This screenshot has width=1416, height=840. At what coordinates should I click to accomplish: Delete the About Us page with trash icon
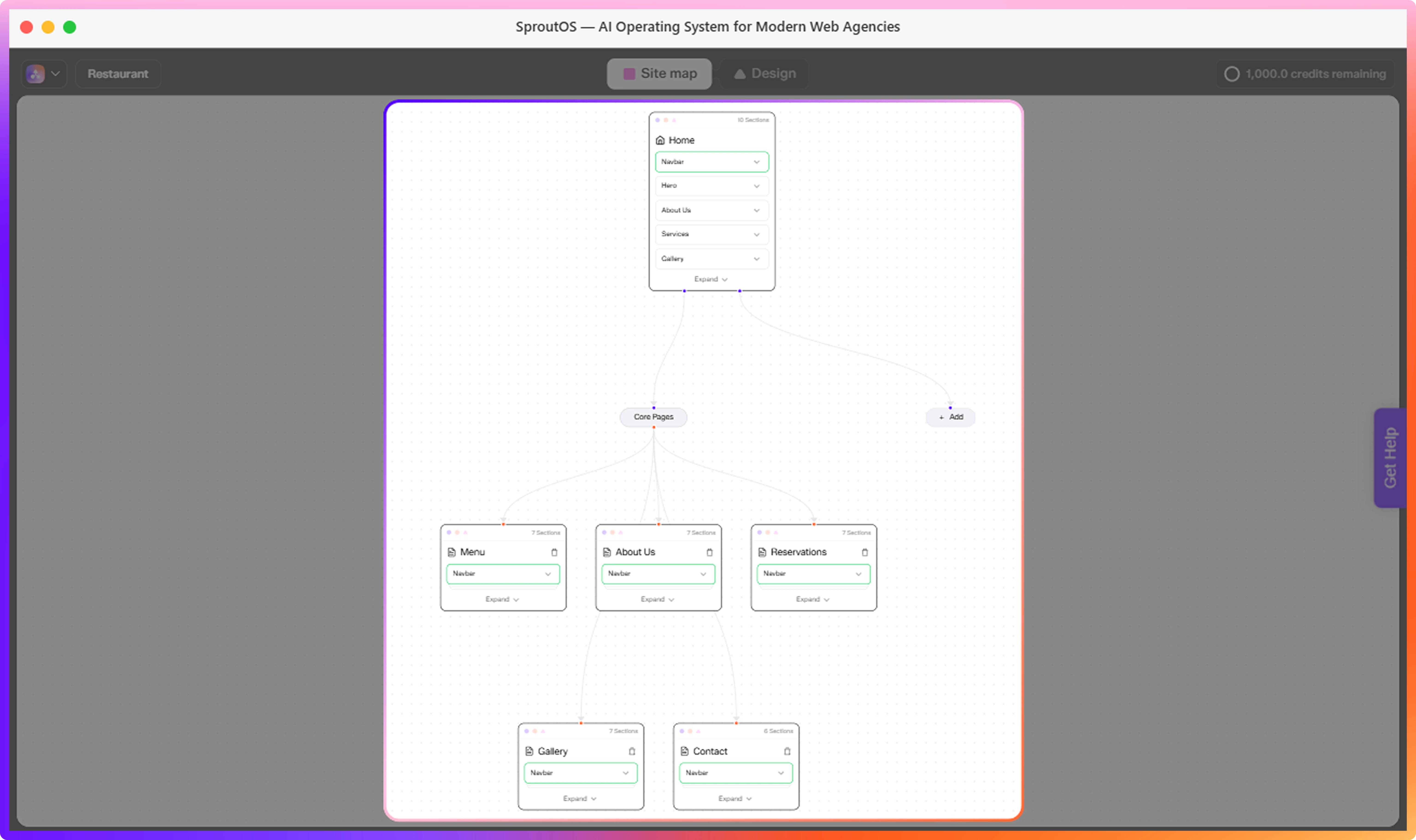click(709, 552)
